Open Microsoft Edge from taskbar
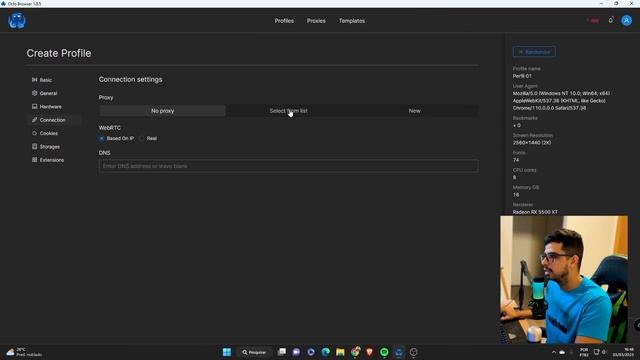Image resolution: width=640 pixels, height=360 pixels. point(325,352)
